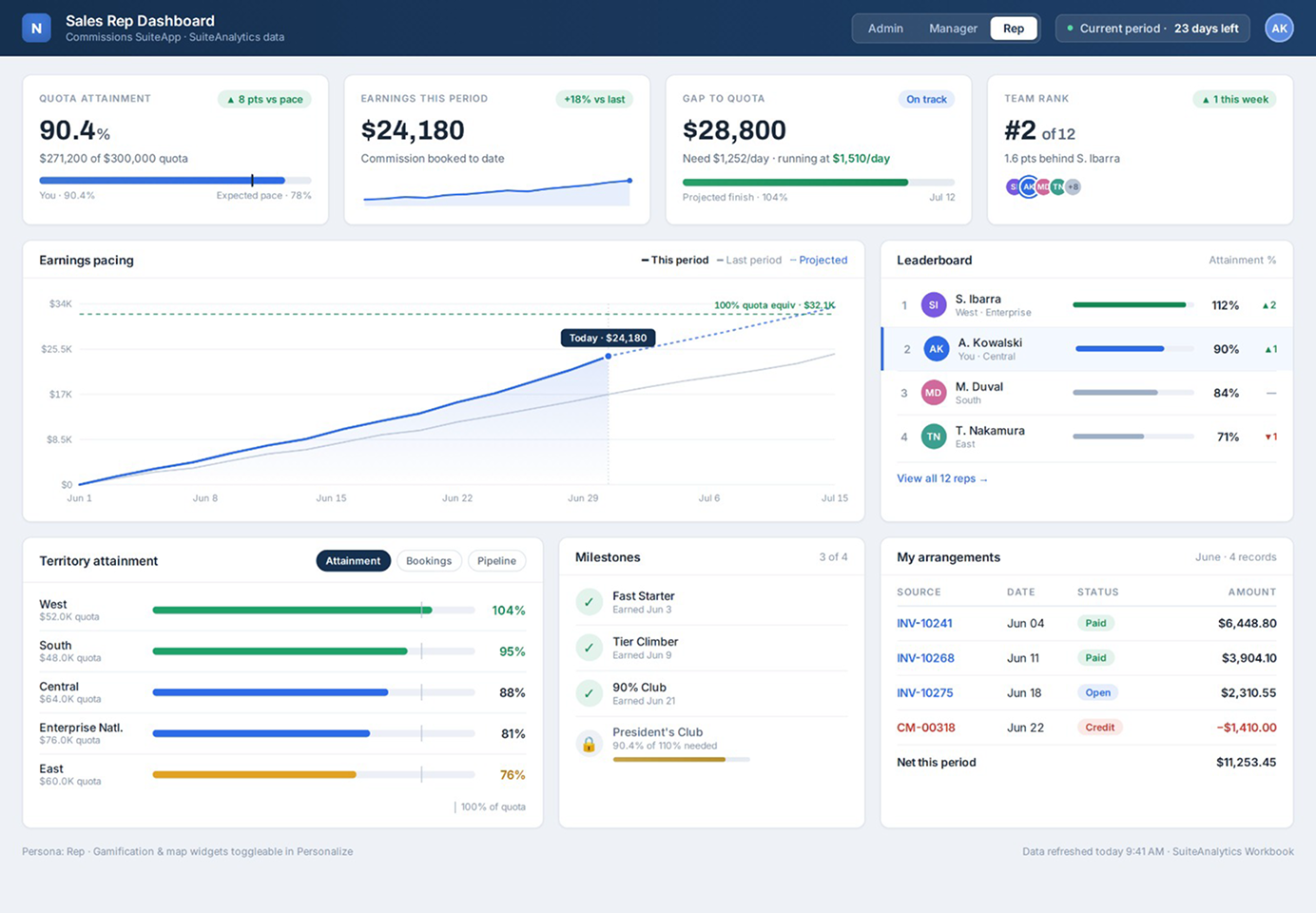Select the M. Duval name in leaderboard

tap(979, 387)
